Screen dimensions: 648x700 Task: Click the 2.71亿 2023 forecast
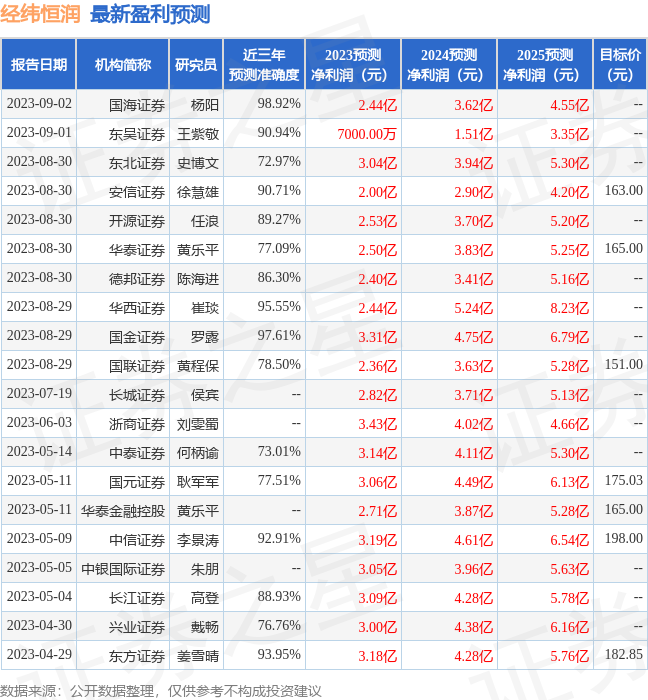pos(378,512)
